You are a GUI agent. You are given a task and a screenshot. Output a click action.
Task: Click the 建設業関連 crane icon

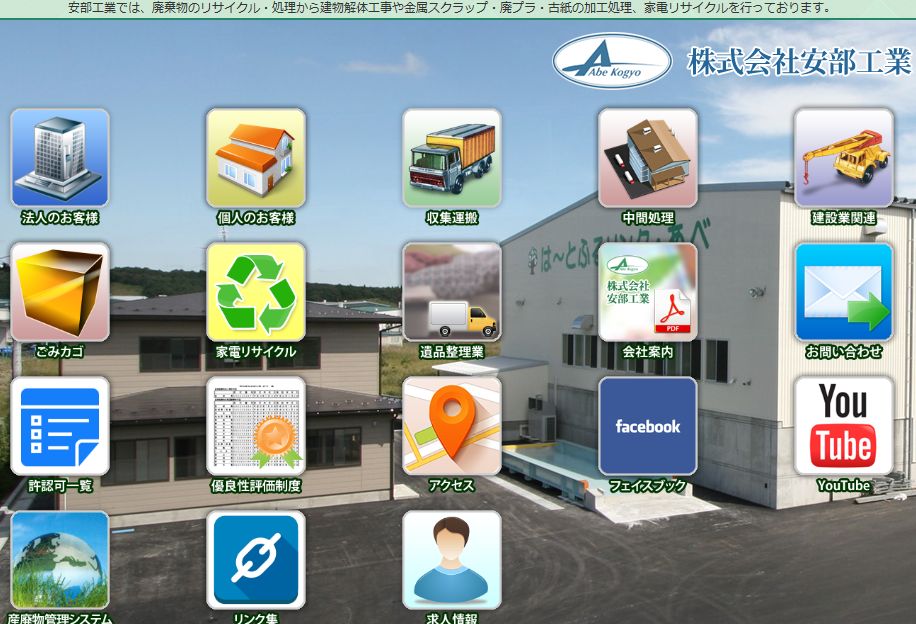tap(844, 158)
